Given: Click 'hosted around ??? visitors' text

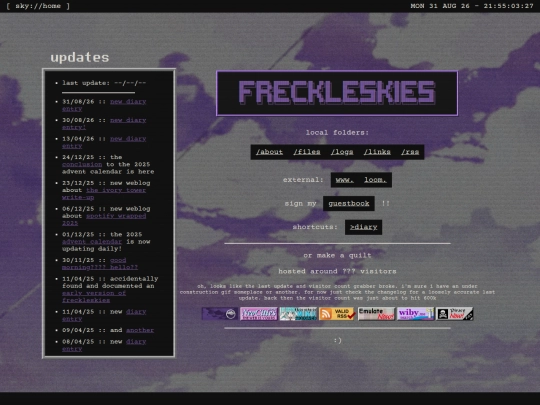Looking at the screenshot, I should [x=337, y=271].
